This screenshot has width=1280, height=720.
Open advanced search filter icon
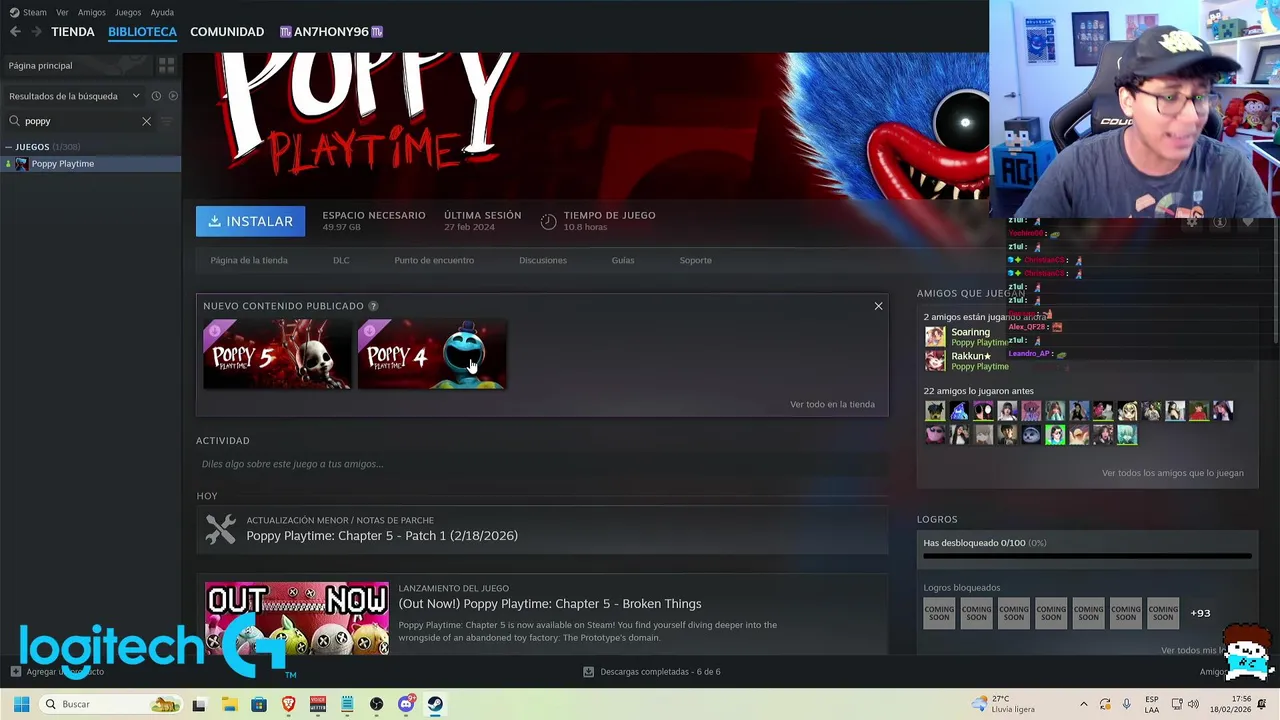click(x=167, y=121)
